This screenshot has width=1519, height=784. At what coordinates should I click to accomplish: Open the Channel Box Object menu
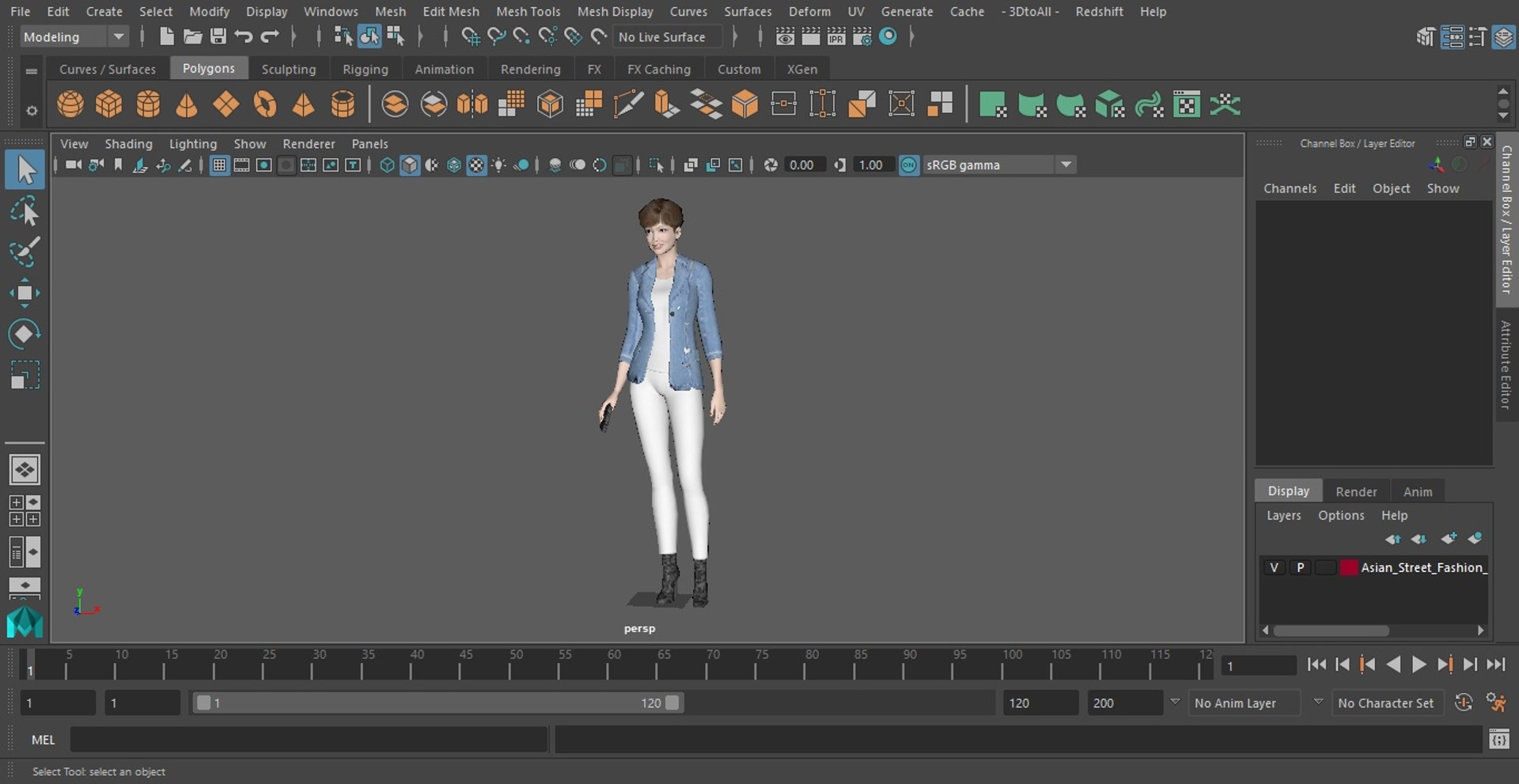(x=1391, y=188)
